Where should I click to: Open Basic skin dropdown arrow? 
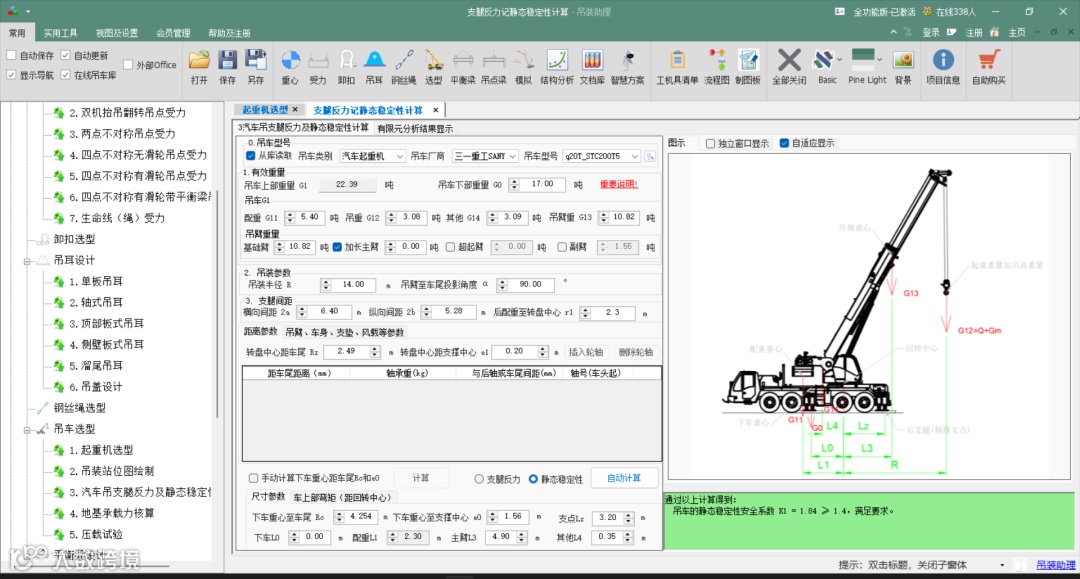[x=839, y=60]
